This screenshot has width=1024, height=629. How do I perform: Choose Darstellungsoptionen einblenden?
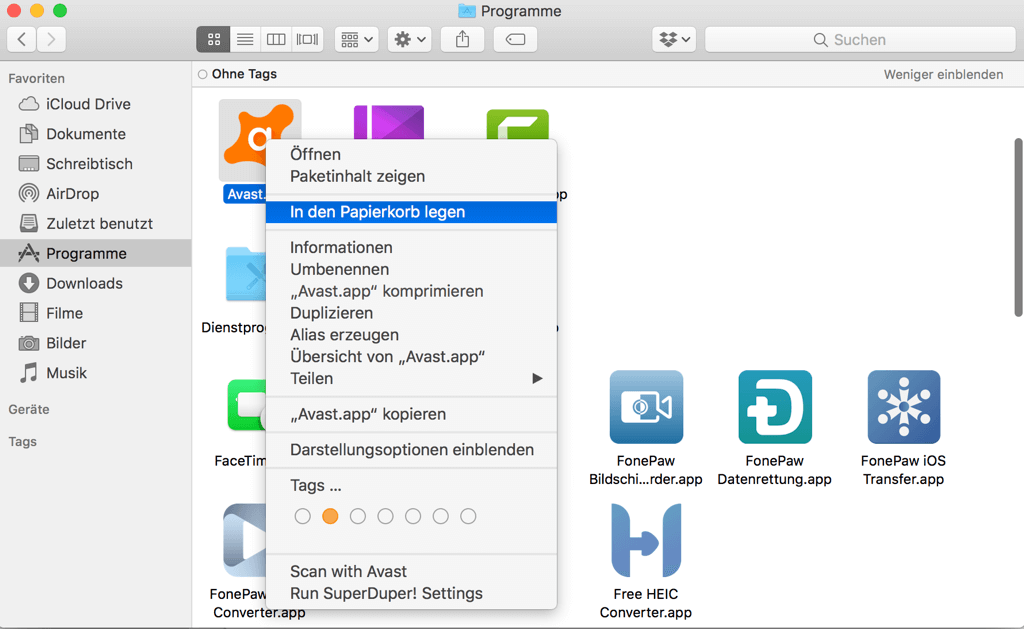(411, 450)
